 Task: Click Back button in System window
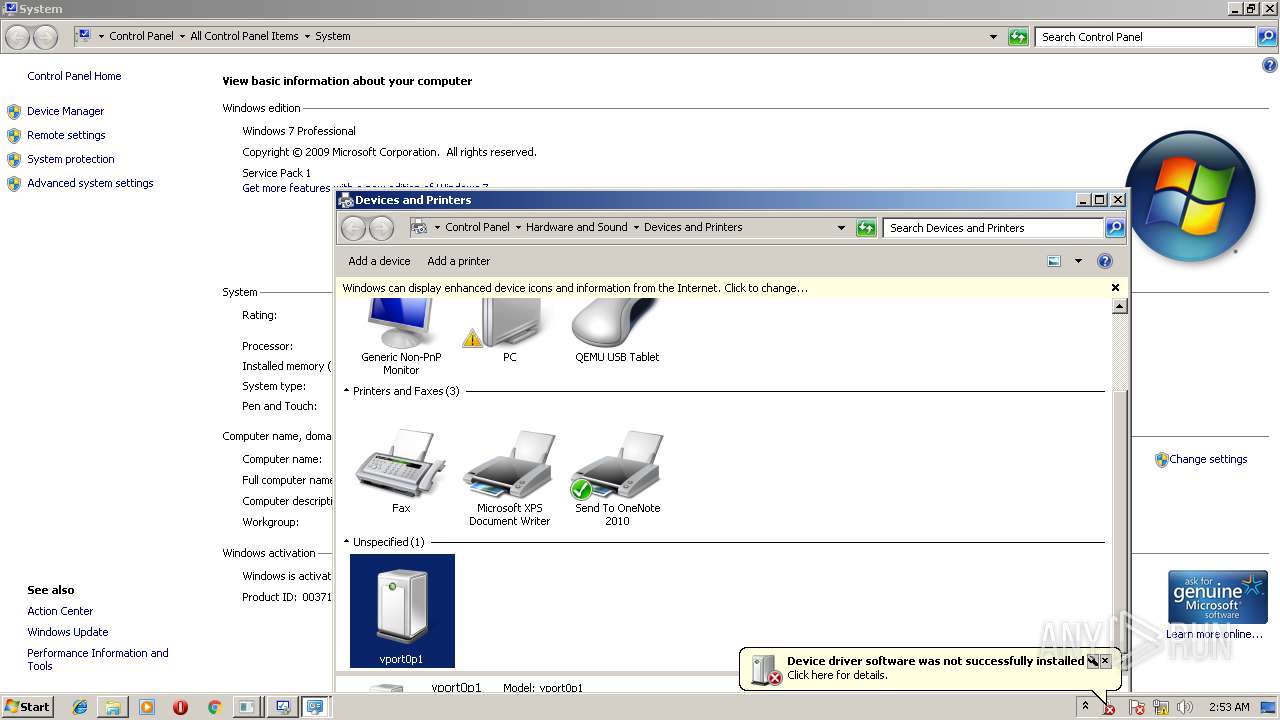(x=18, y=37)
